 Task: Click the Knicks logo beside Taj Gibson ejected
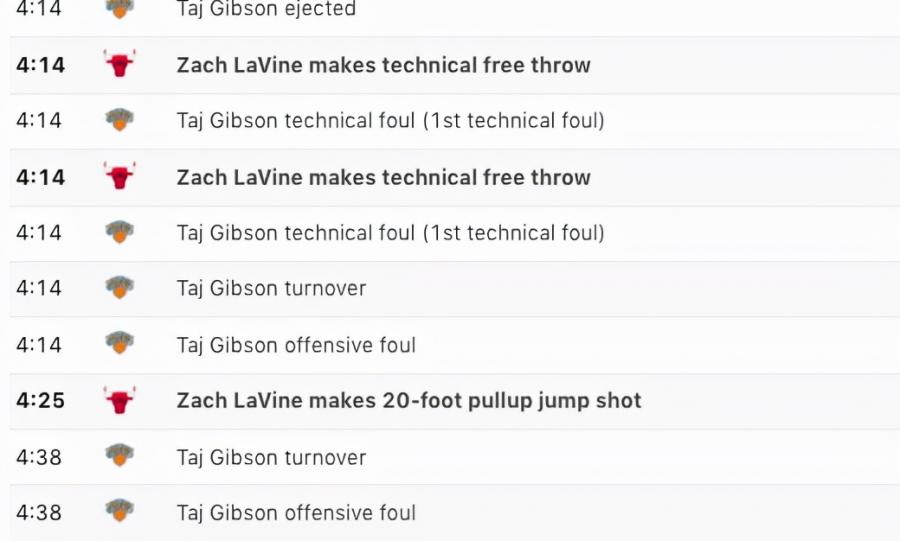119,8
